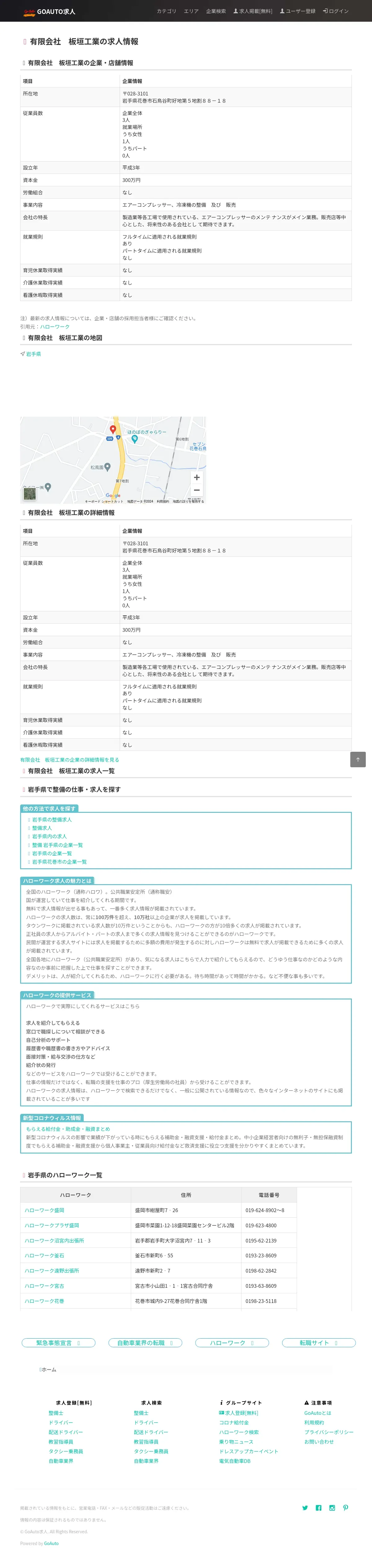The image size is (372, 1568).
Task: Open the Facebook icon in footer
Action: [x=318, y=1508]
